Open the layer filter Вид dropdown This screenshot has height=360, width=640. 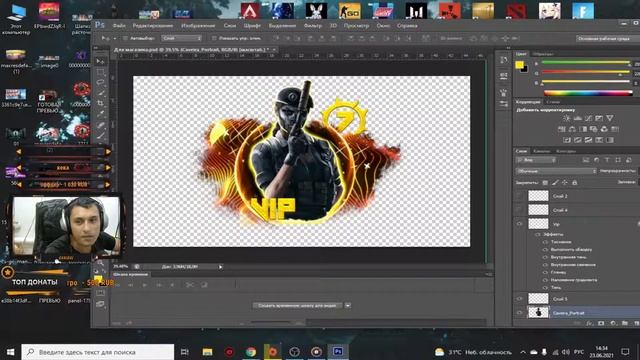(536, 160)
